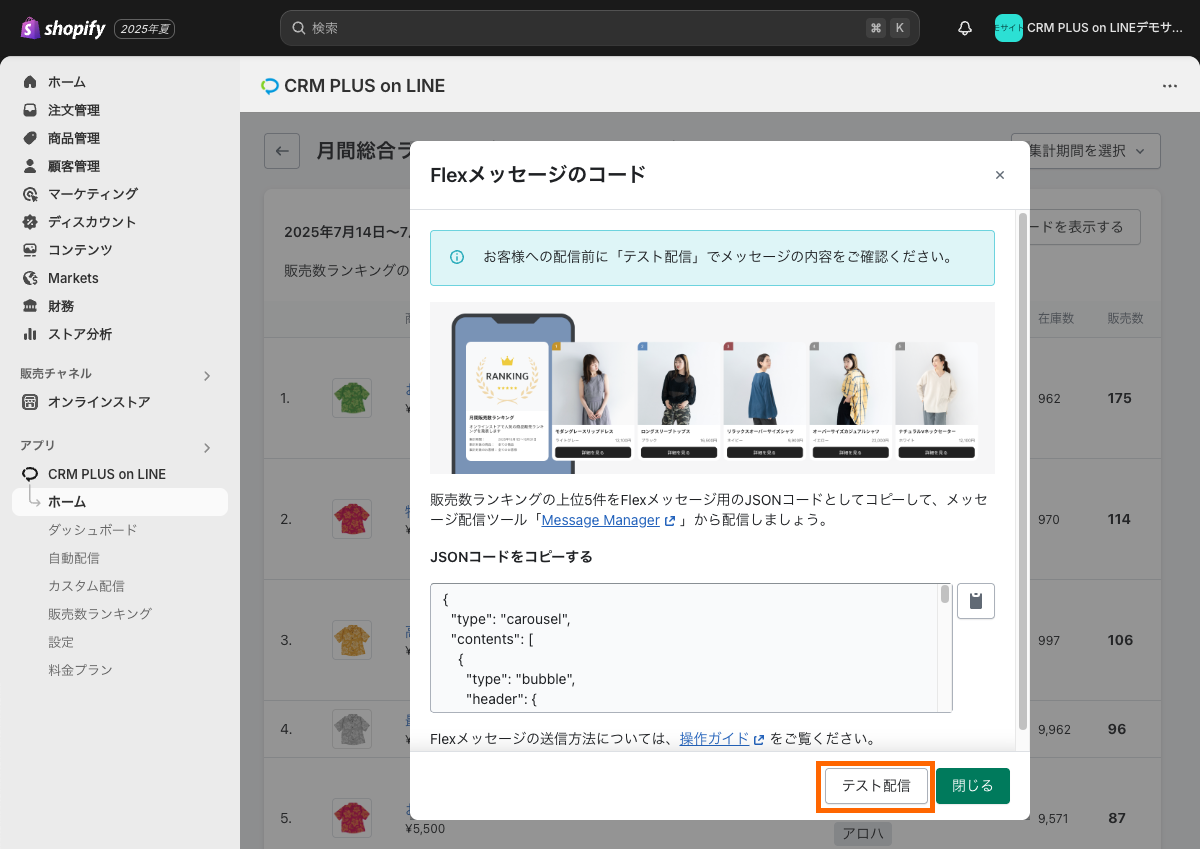Click the 財務 bank icon
The width and height of the screenshot is (1200, 849).
pyautogui.click(x=30, y=306)
